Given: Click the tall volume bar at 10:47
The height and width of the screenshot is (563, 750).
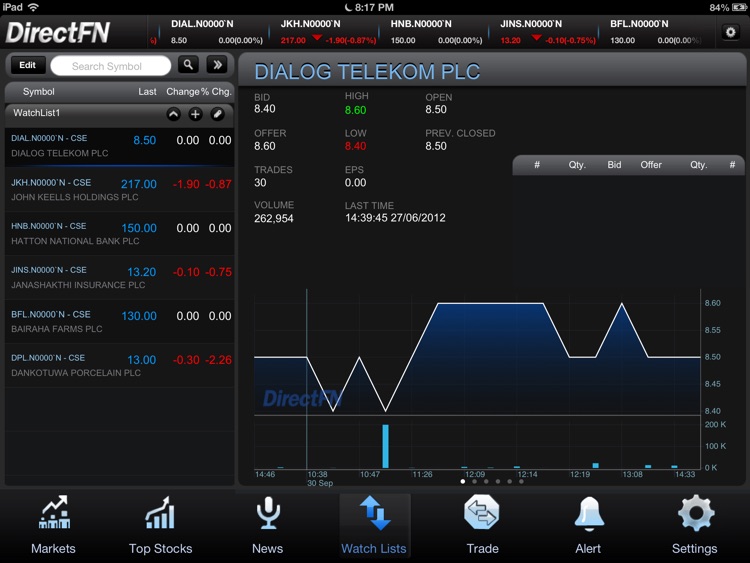Looking at the screenshot, I should (386, 446).
